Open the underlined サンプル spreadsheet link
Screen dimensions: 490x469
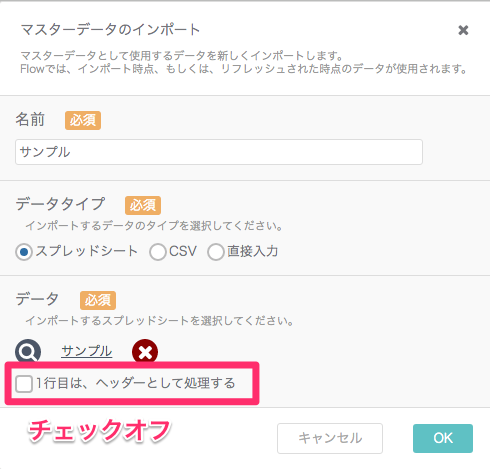click(87, 351)
